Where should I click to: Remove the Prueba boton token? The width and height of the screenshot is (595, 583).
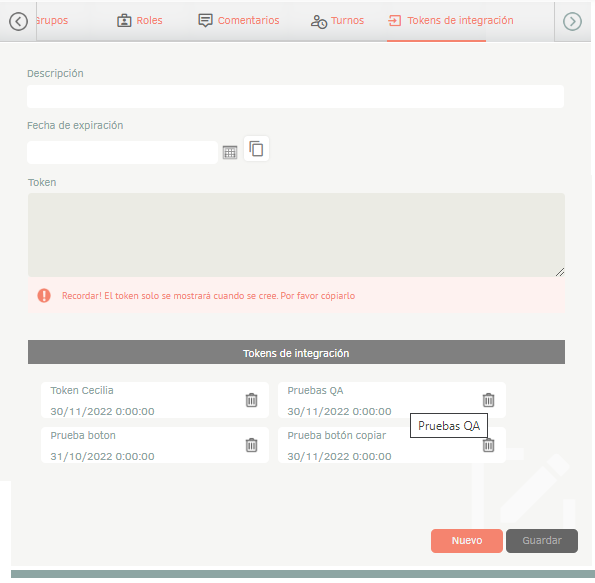[251, 445]
